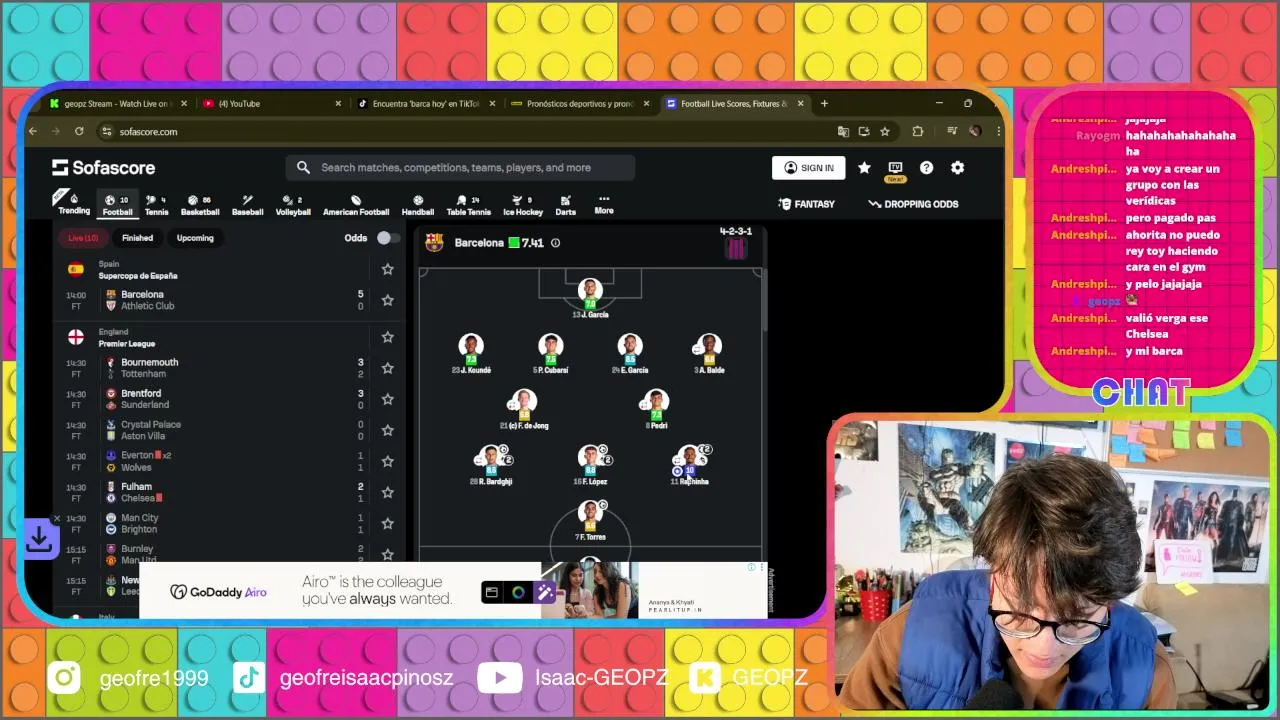Viewport: 1280px width, 720px height.
Task: Click the SIGN IN button
Action: pos(809,168)
